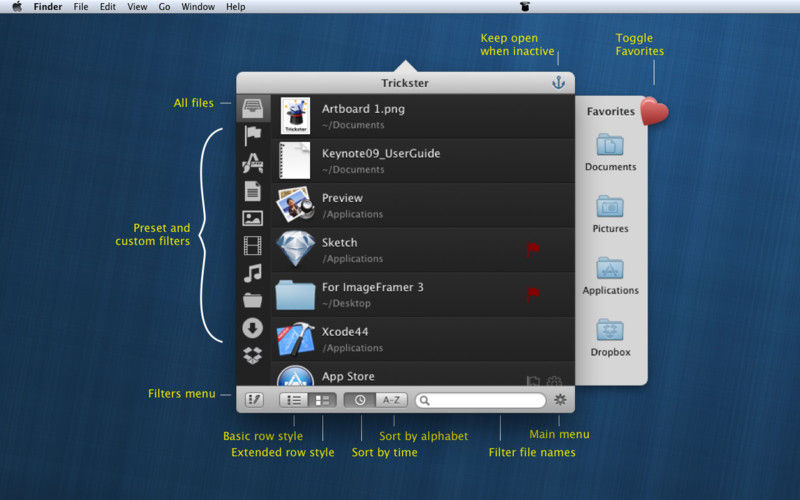800x500 pixels.
Task: Select the Preview row name
Action: coord(342,198)
